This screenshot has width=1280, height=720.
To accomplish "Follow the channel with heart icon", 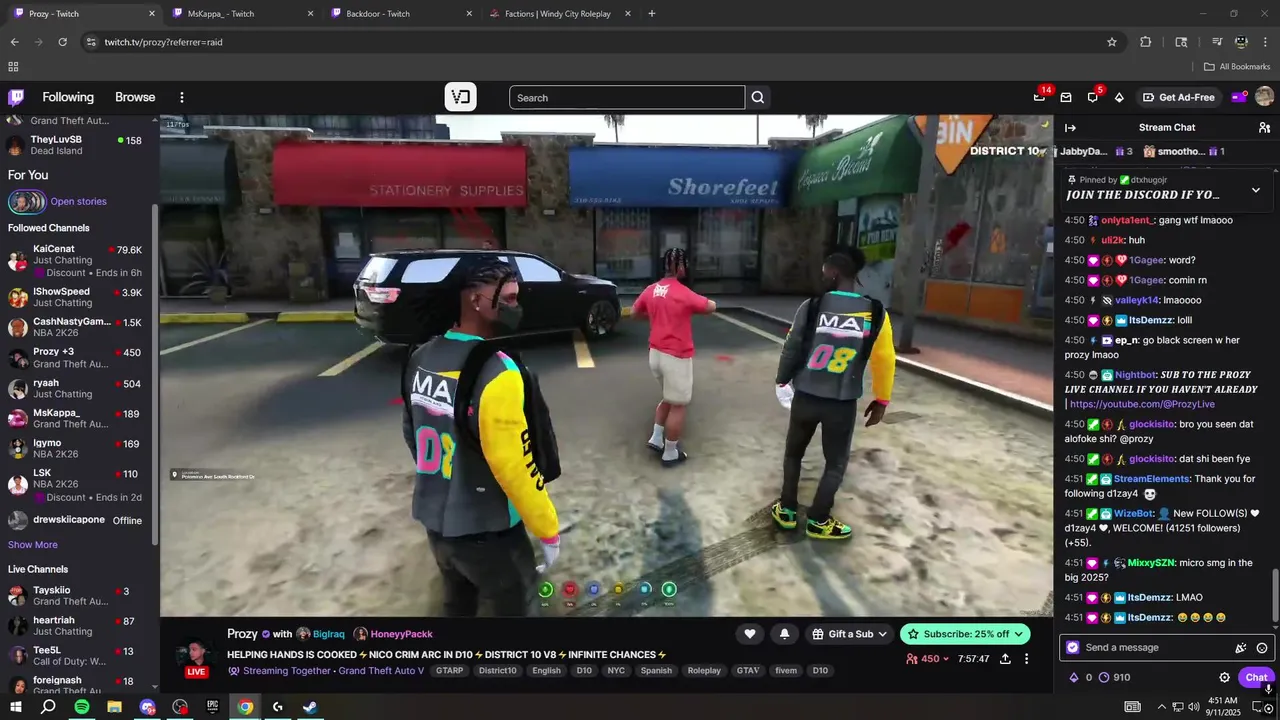I will pyautogui.click(x=749, y=633).
